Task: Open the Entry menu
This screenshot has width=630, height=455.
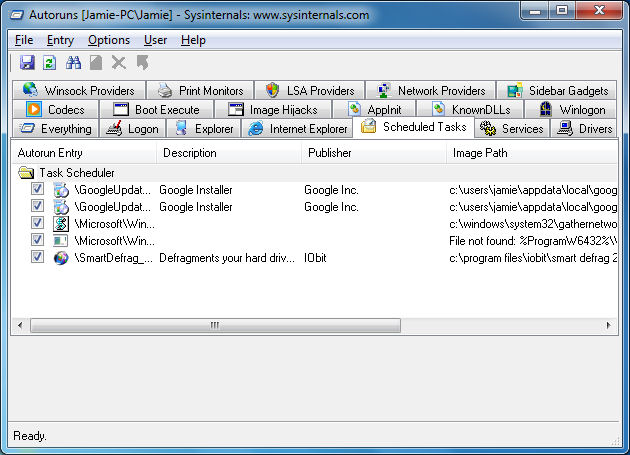Action: tap(60, 40)
